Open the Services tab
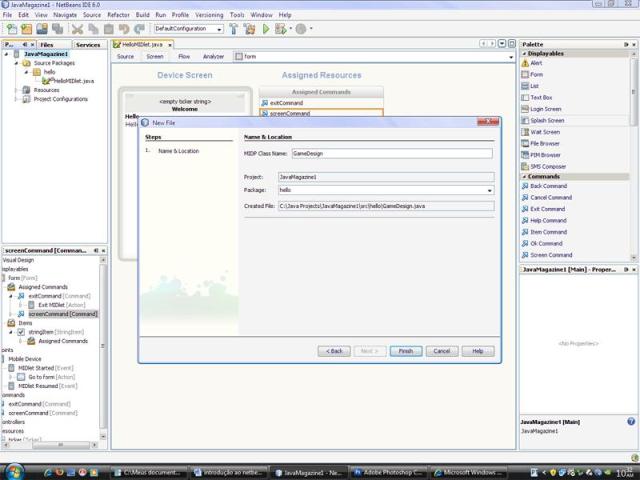The height and width of the screenshot is (480, 640). (88, 44)
